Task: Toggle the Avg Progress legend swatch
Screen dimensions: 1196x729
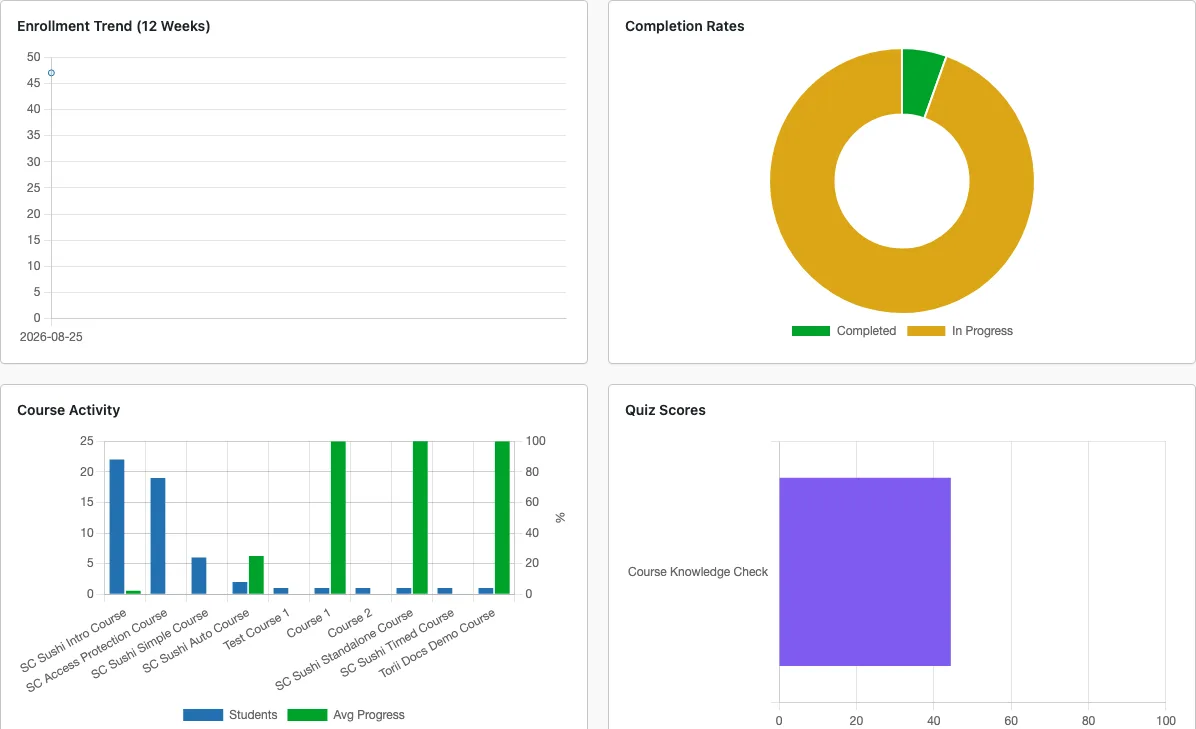Action: [x=307, y=715]
